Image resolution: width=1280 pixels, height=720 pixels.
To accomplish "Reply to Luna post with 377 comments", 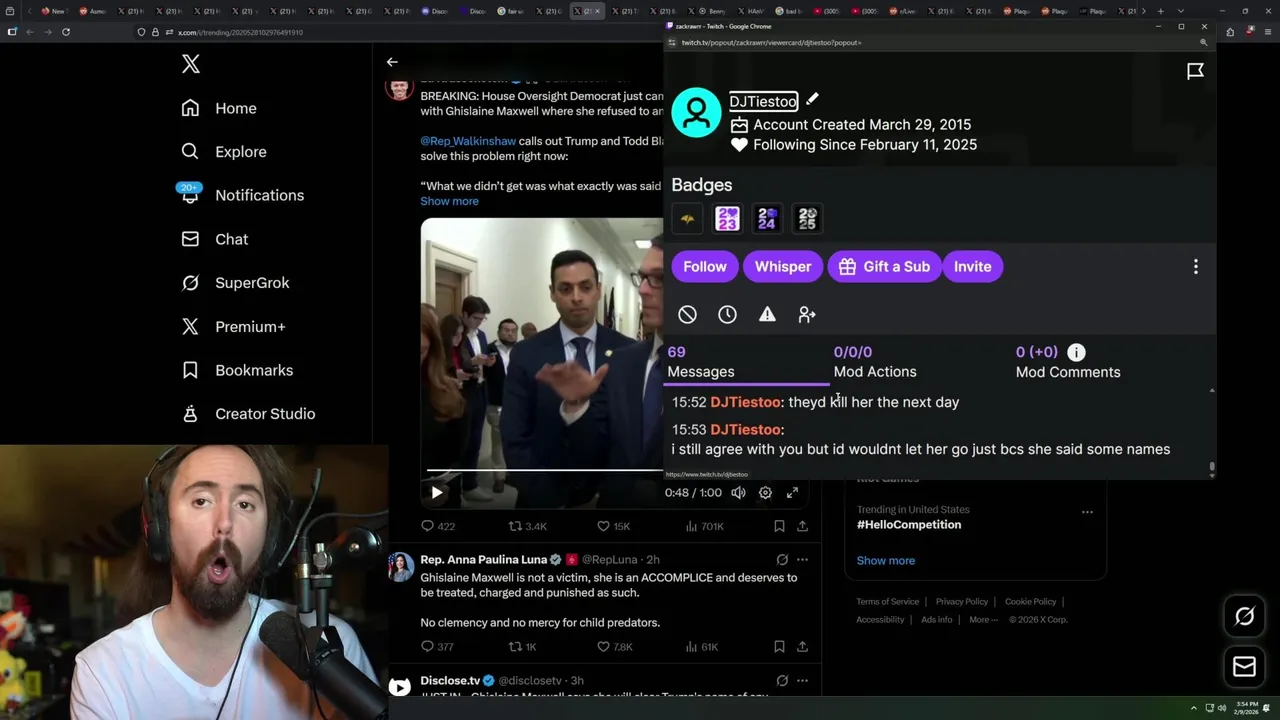I will (438, 647).
